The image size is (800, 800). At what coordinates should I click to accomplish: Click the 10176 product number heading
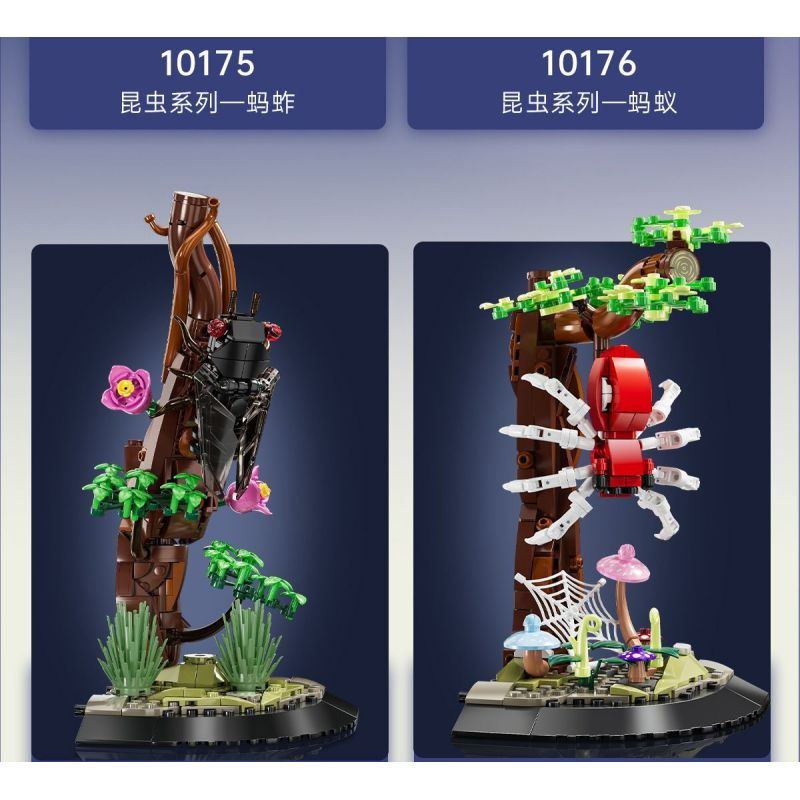click(x=589, y=63)
